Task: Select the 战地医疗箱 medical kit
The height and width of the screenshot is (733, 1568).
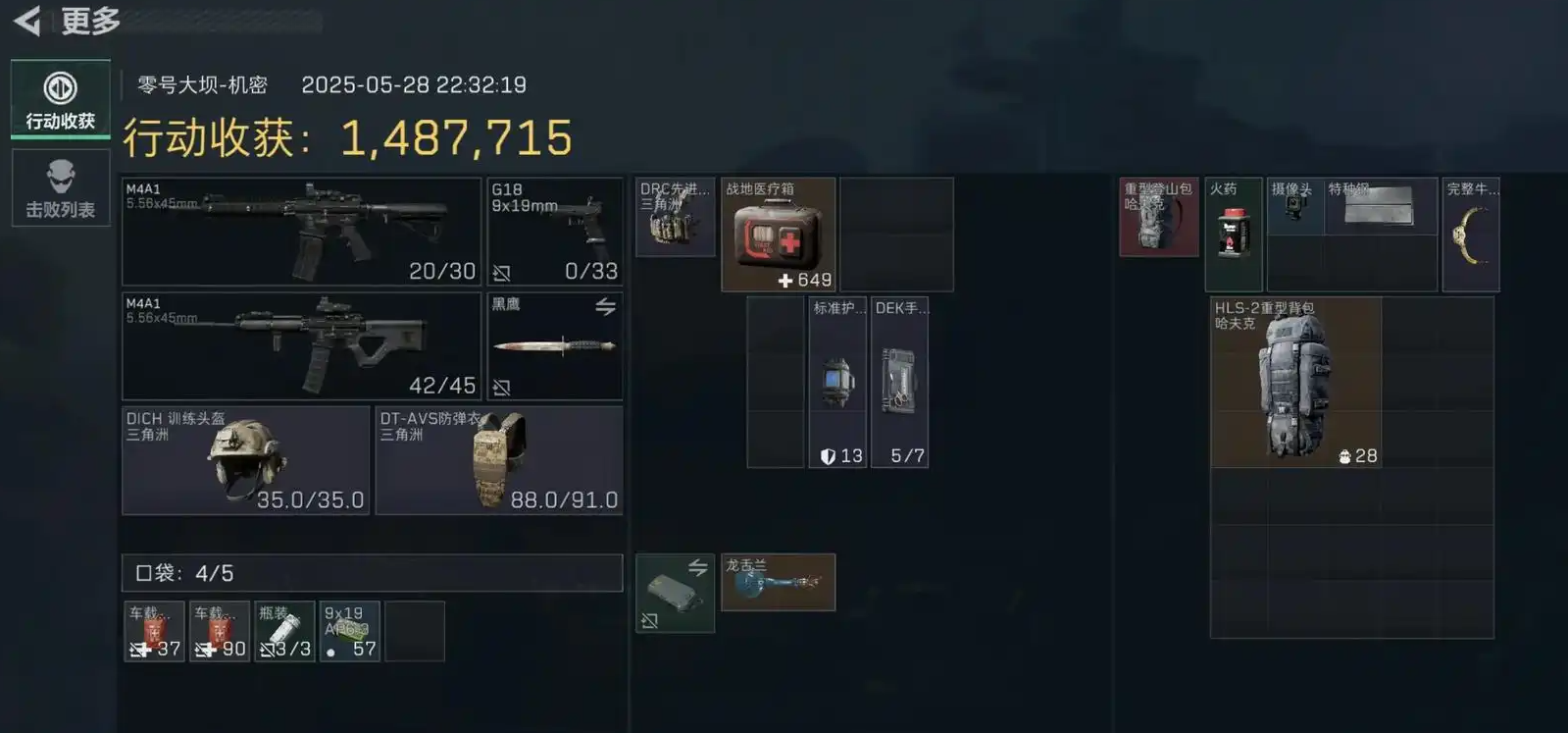Action: point(779,235)
